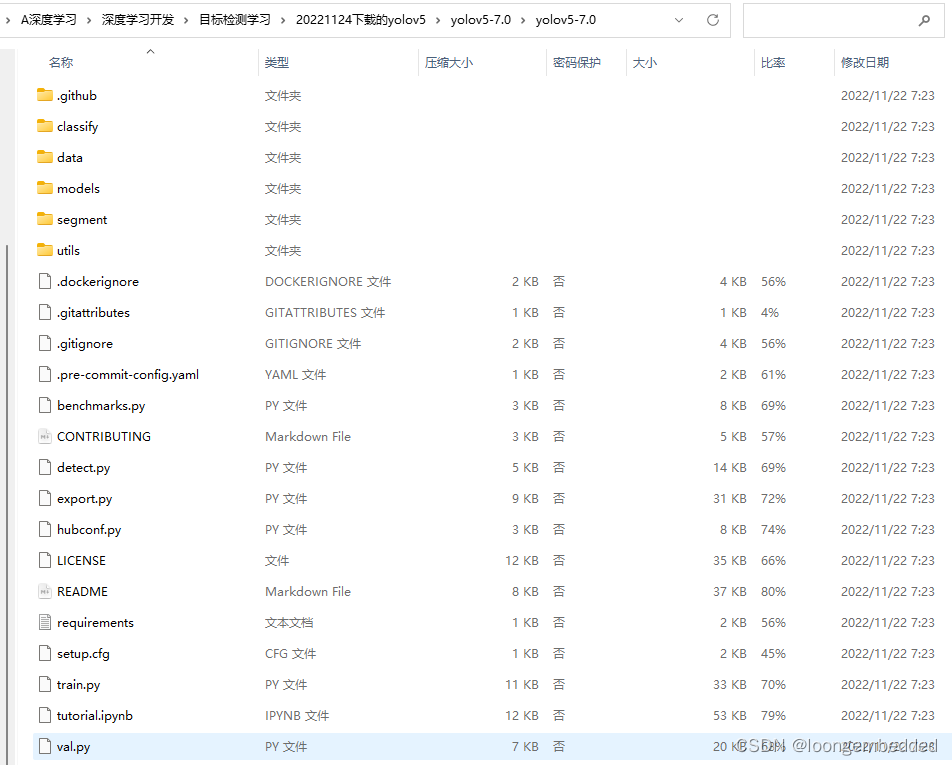Viewport: 952px width, 765px height.
Task: Expand chevron between the two yolov5-7.0 breadcrumbs
Action: coord(523,20)
